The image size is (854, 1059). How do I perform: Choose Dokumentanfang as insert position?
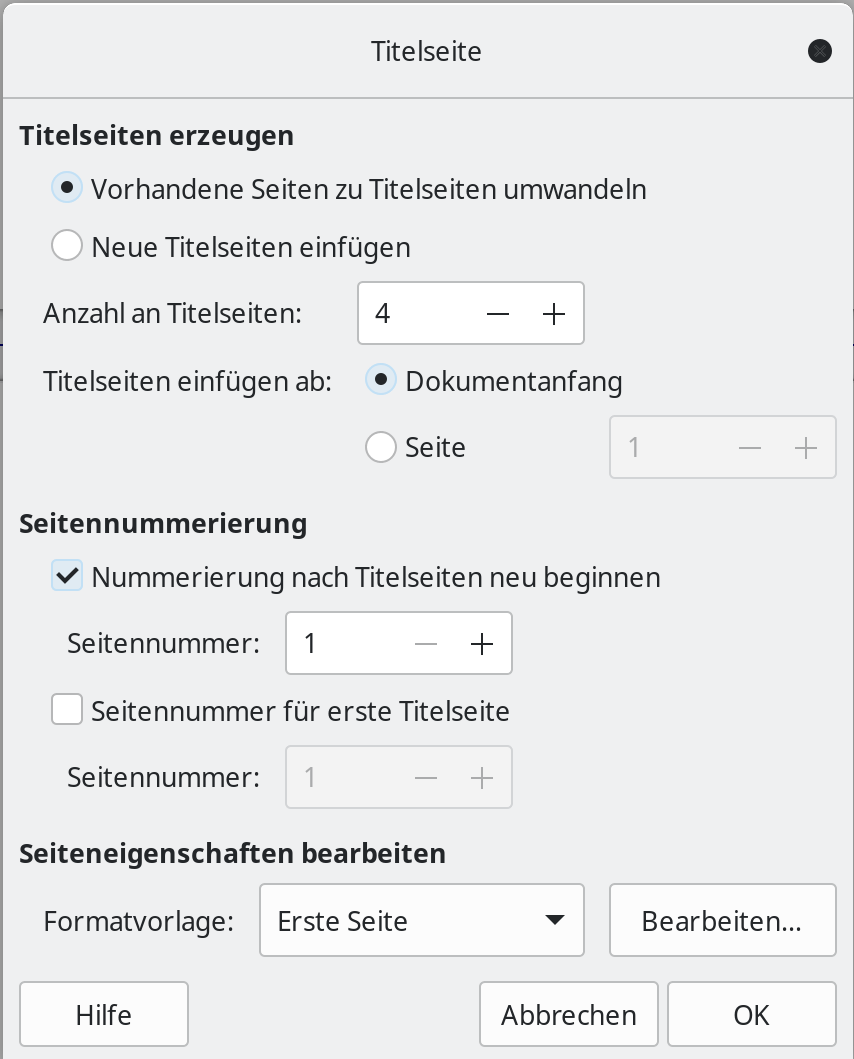(x=381, y=381)
